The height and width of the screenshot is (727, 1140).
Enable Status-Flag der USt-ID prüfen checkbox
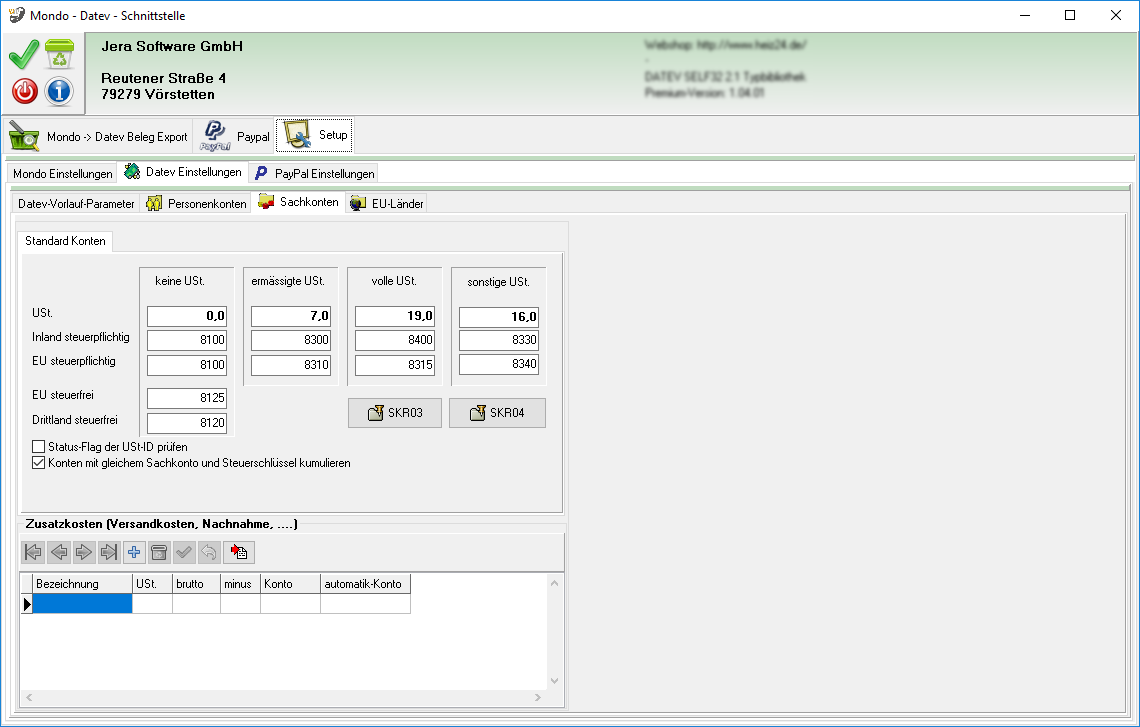pos(39,447)
